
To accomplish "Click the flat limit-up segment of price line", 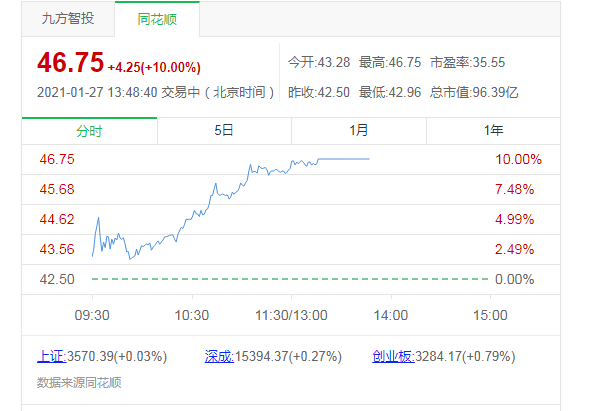I will 344,159.
